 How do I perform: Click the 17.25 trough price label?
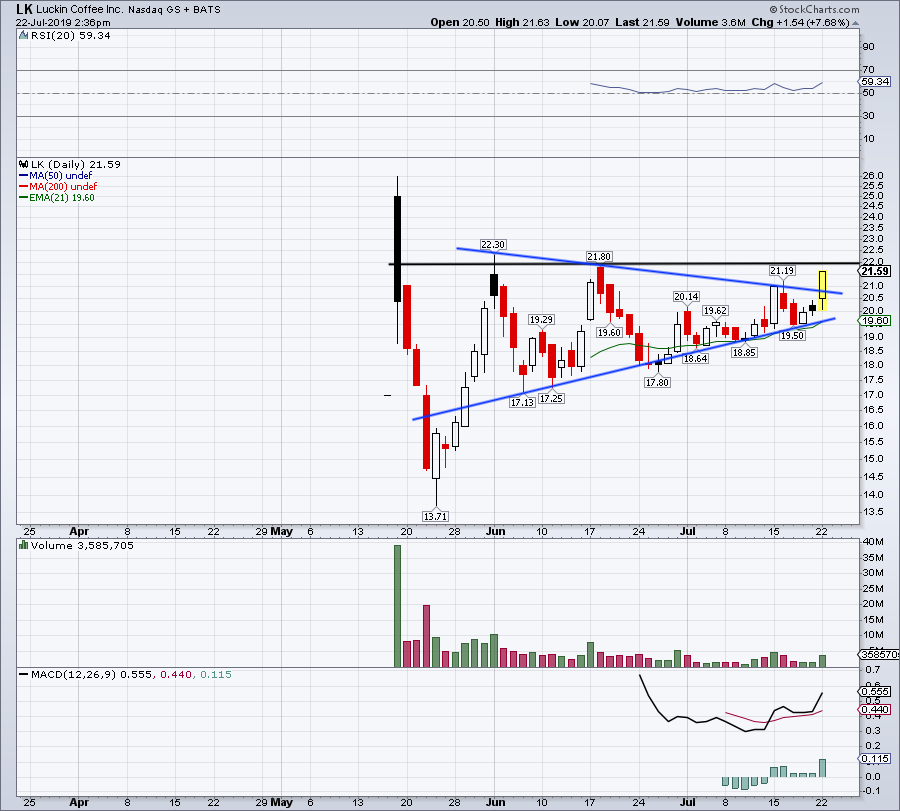point(552,398)
